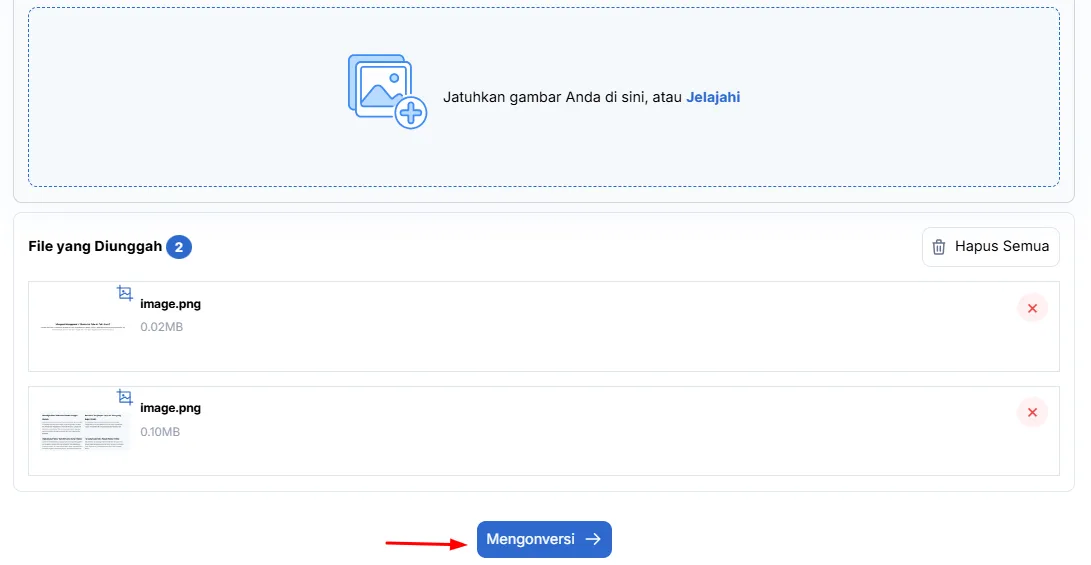Open thumbnail of the 0.02MB image

click(x=83, y=326)
